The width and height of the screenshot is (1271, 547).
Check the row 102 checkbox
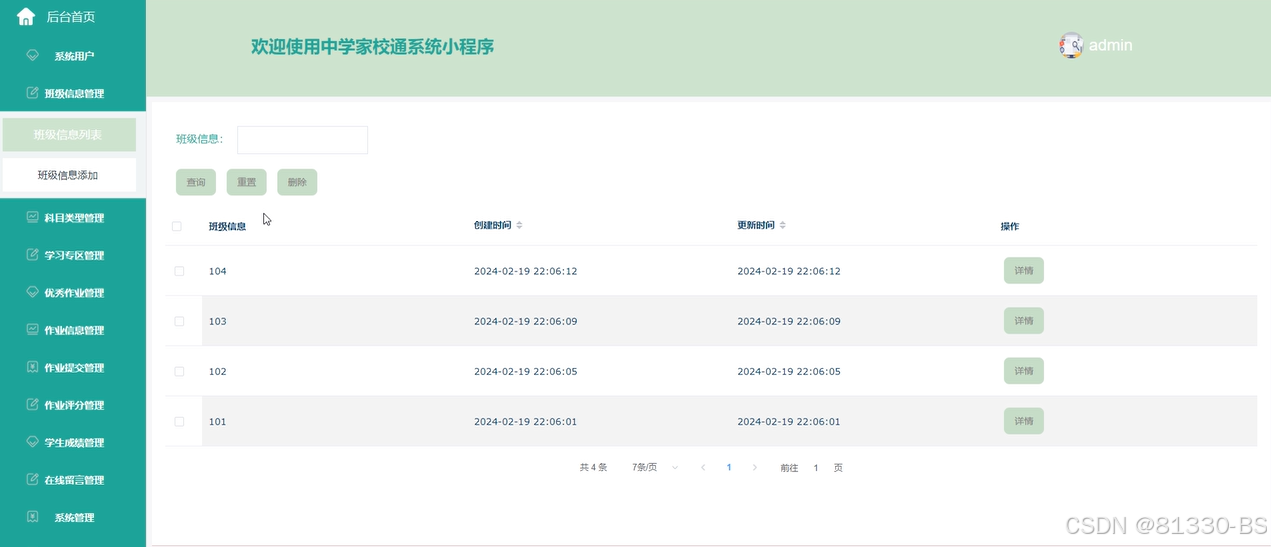[x=179, y=371]
